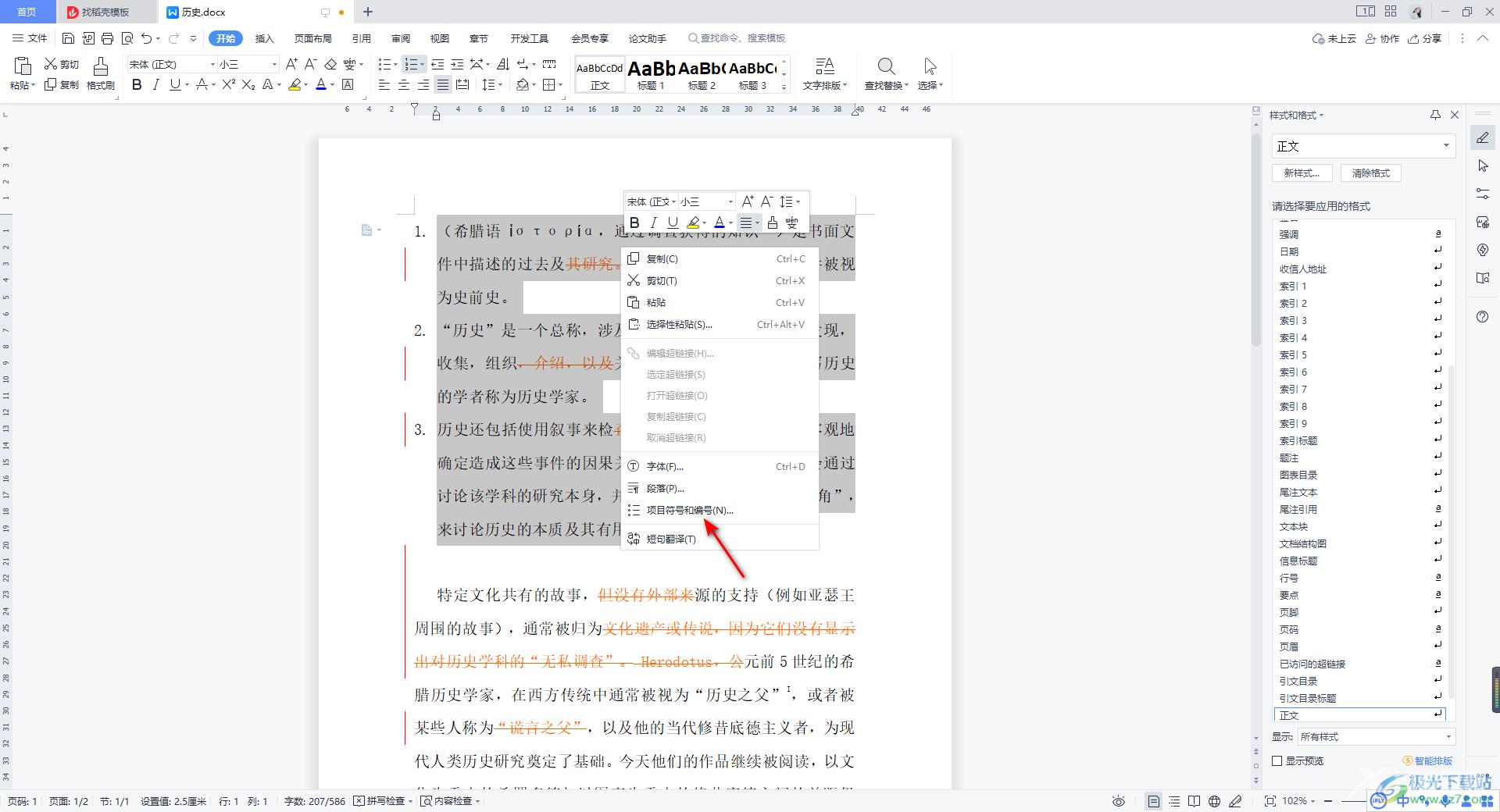The width and height of the screenshot is (1500, 812).
Task: Click the blue font color in ribbon
Action: 320,84
